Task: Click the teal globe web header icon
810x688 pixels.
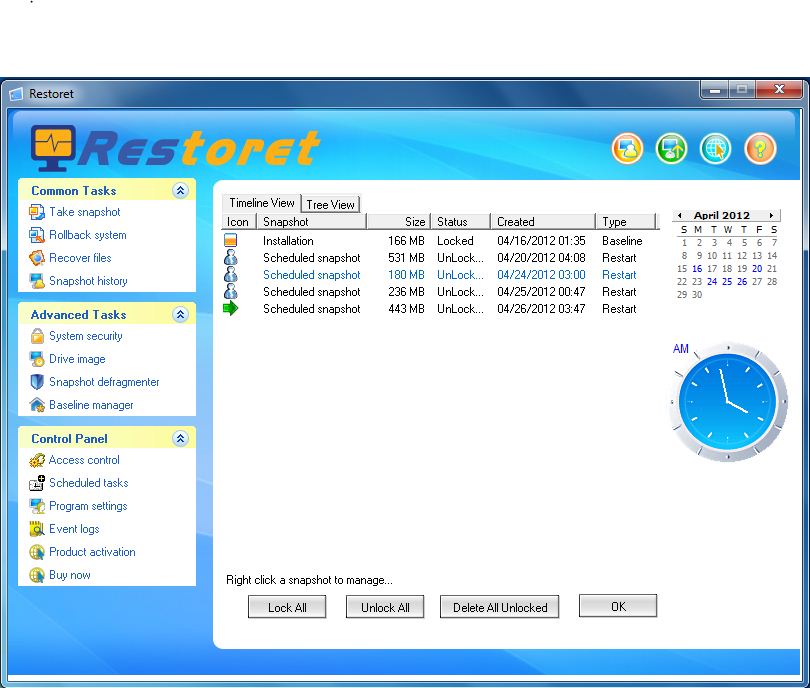Action: pos(715,149)
